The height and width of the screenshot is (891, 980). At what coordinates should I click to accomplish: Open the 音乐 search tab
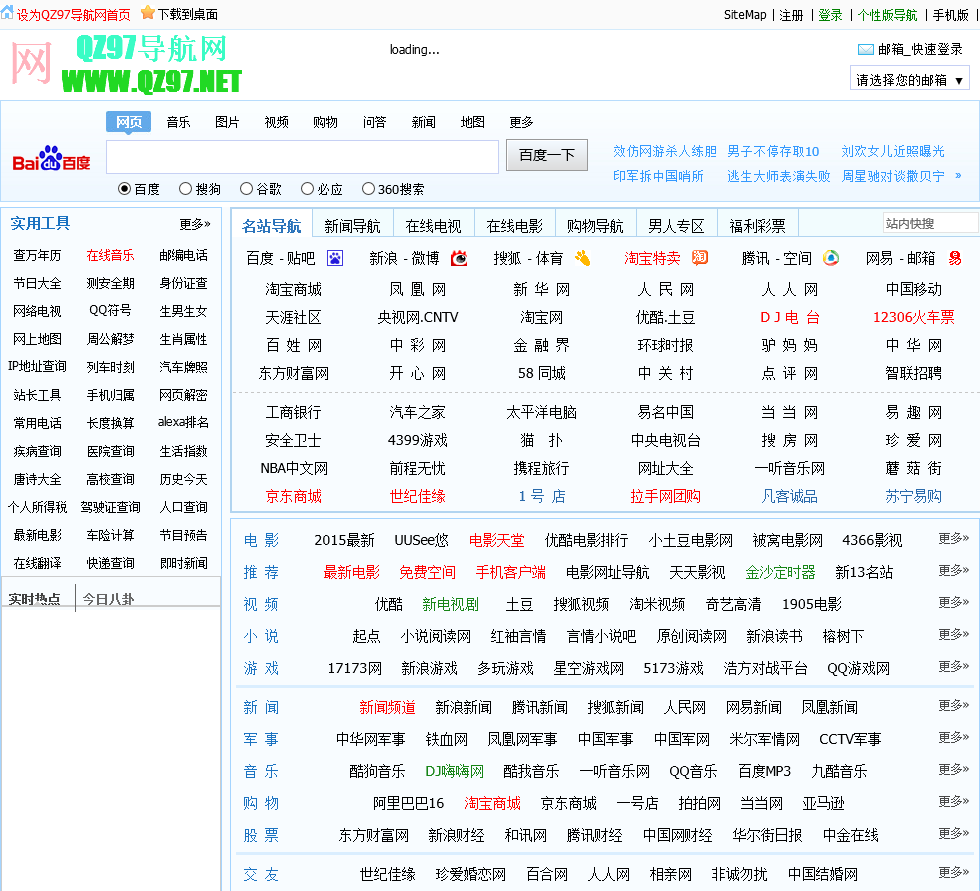(x=178, y=122)
